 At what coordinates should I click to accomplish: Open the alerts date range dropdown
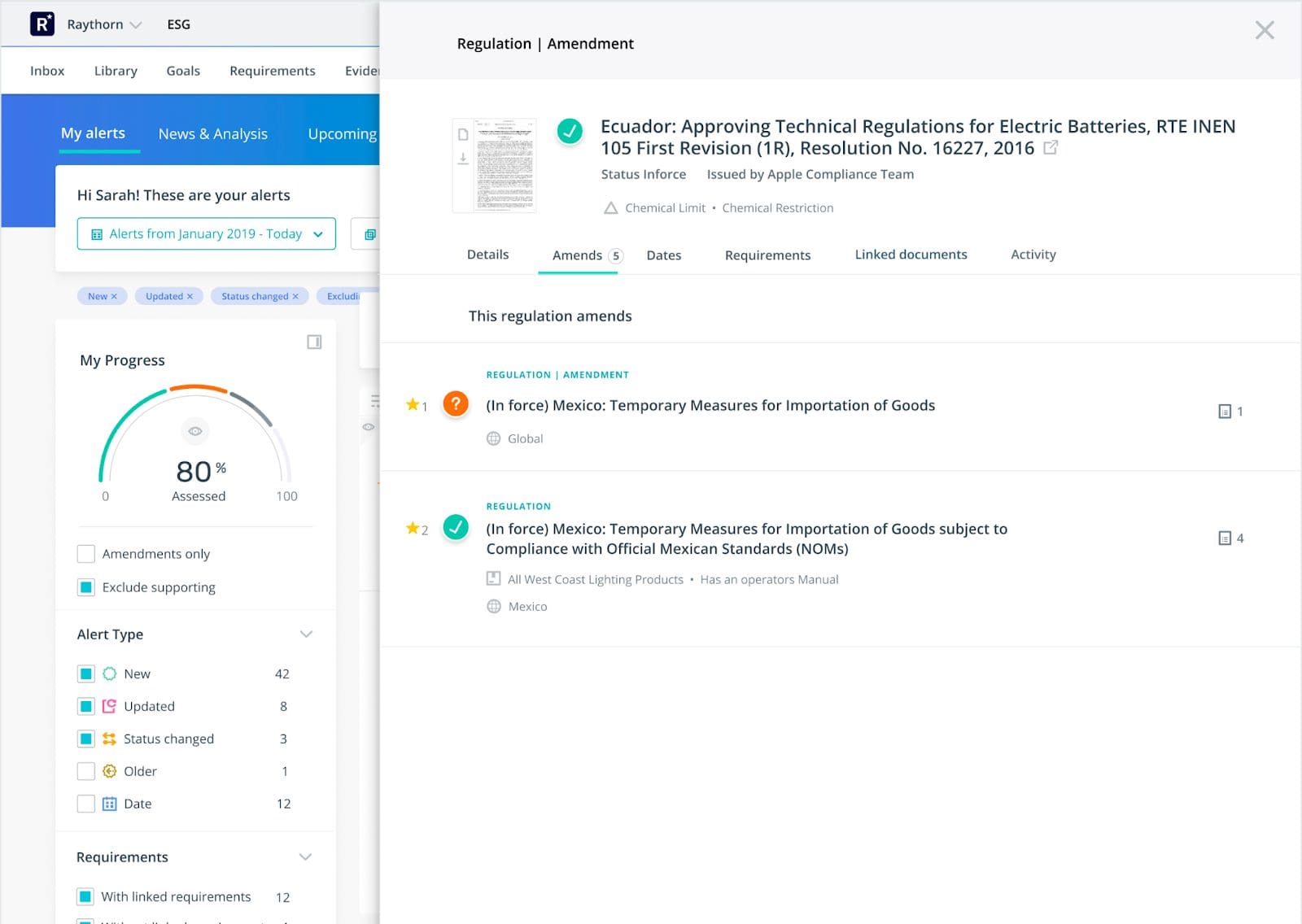[x=206, y=234]
